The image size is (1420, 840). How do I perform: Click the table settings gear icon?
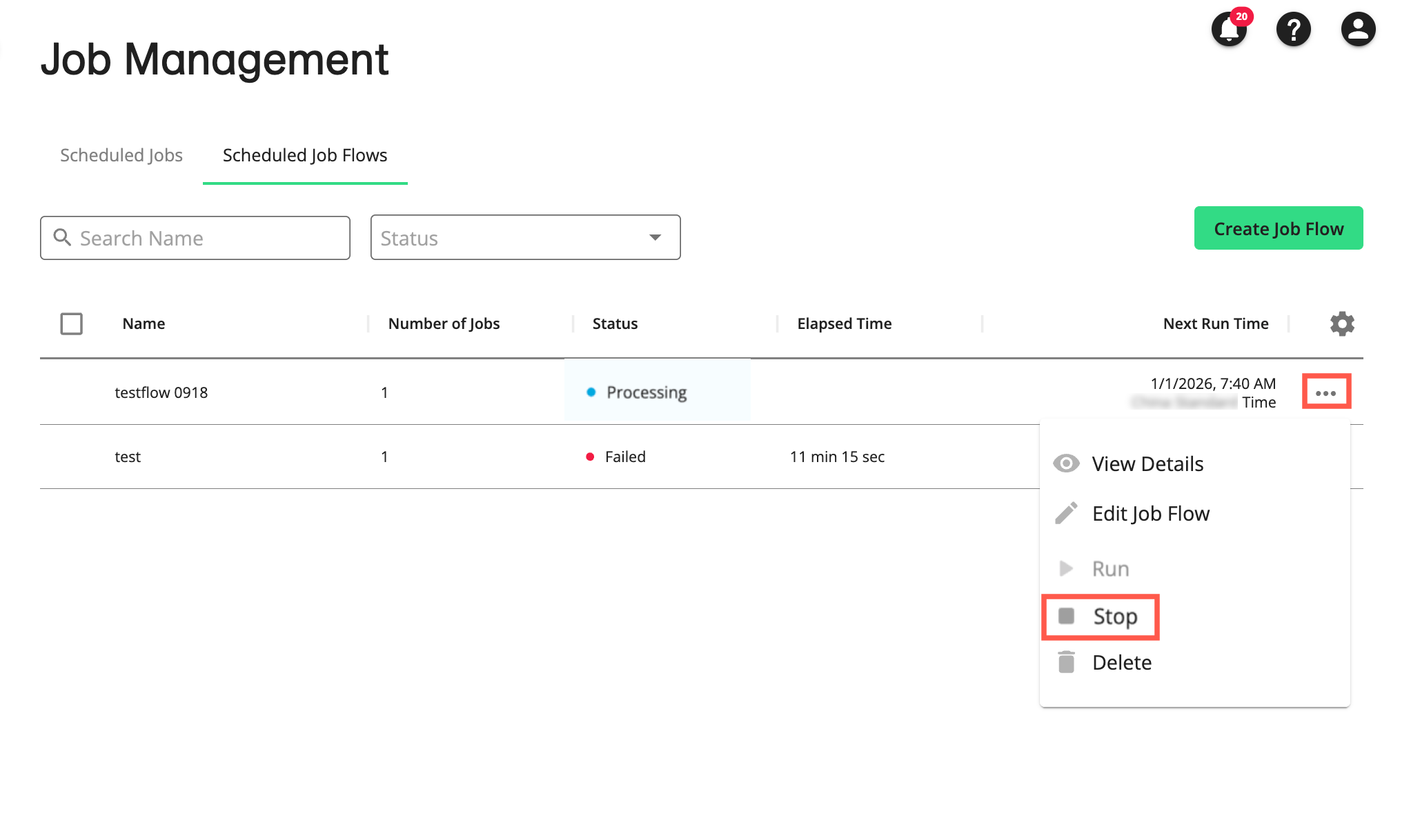click(x=1341, y=323)
